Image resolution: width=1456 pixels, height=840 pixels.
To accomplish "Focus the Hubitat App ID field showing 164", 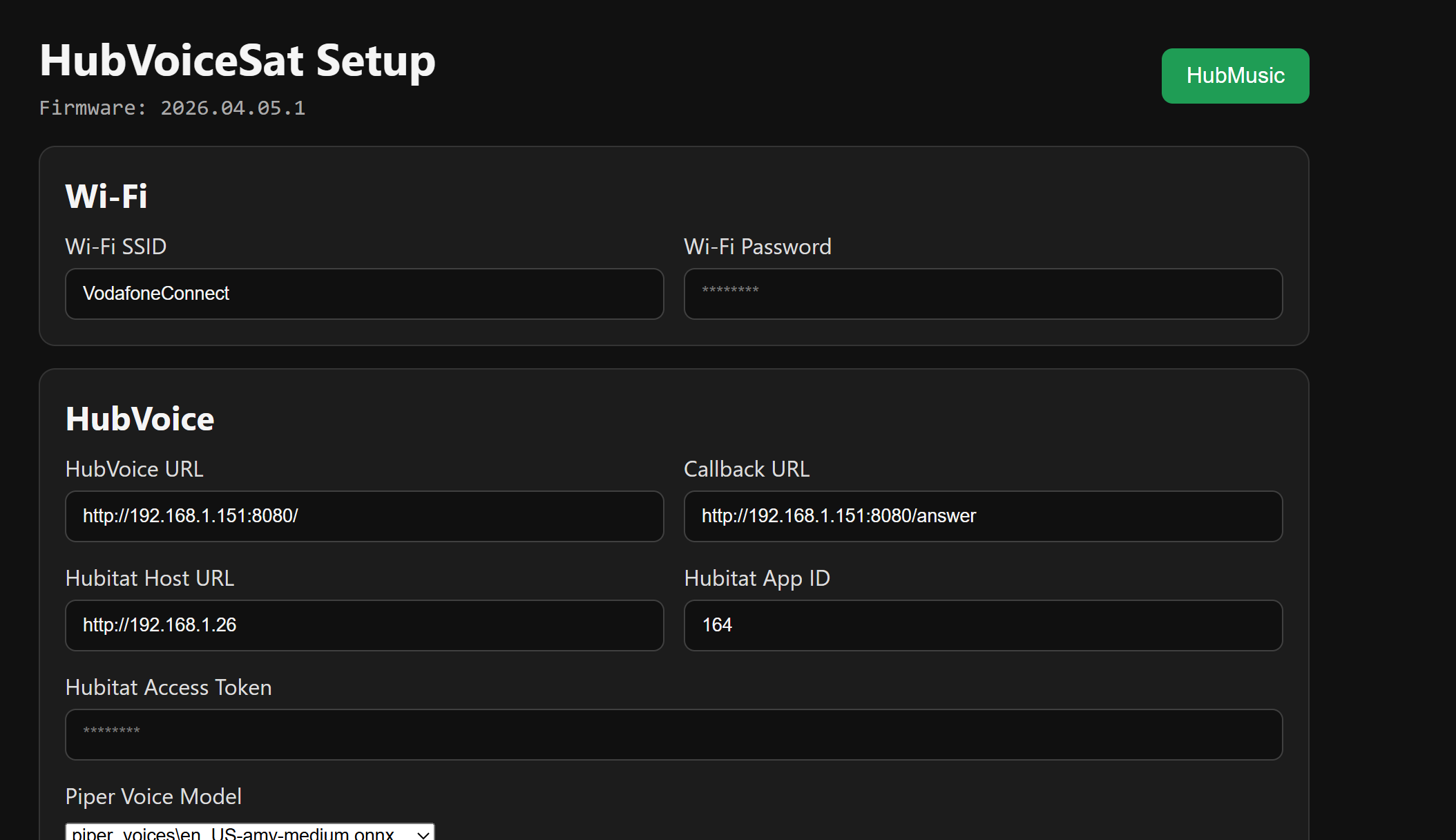I will point(983,625).
